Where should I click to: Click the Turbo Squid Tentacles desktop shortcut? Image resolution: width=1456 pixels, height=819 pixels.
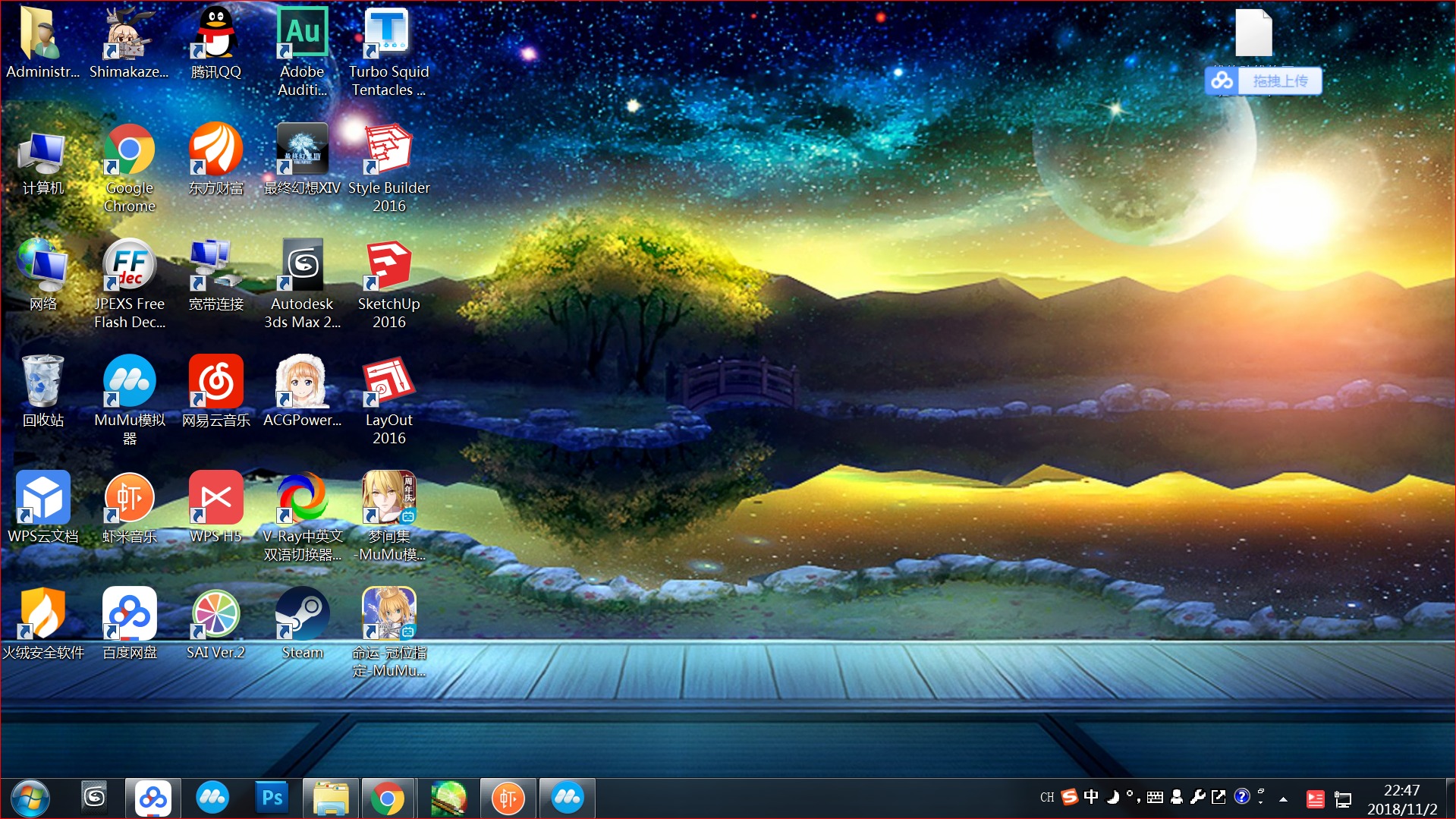click(388, 52)
